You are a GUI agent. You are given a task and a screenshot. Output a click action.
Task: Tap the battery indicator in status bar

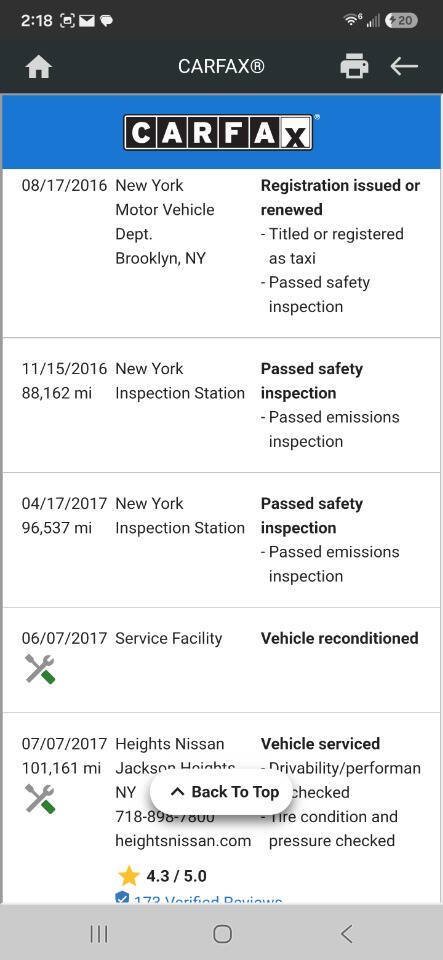coord(401,20)
